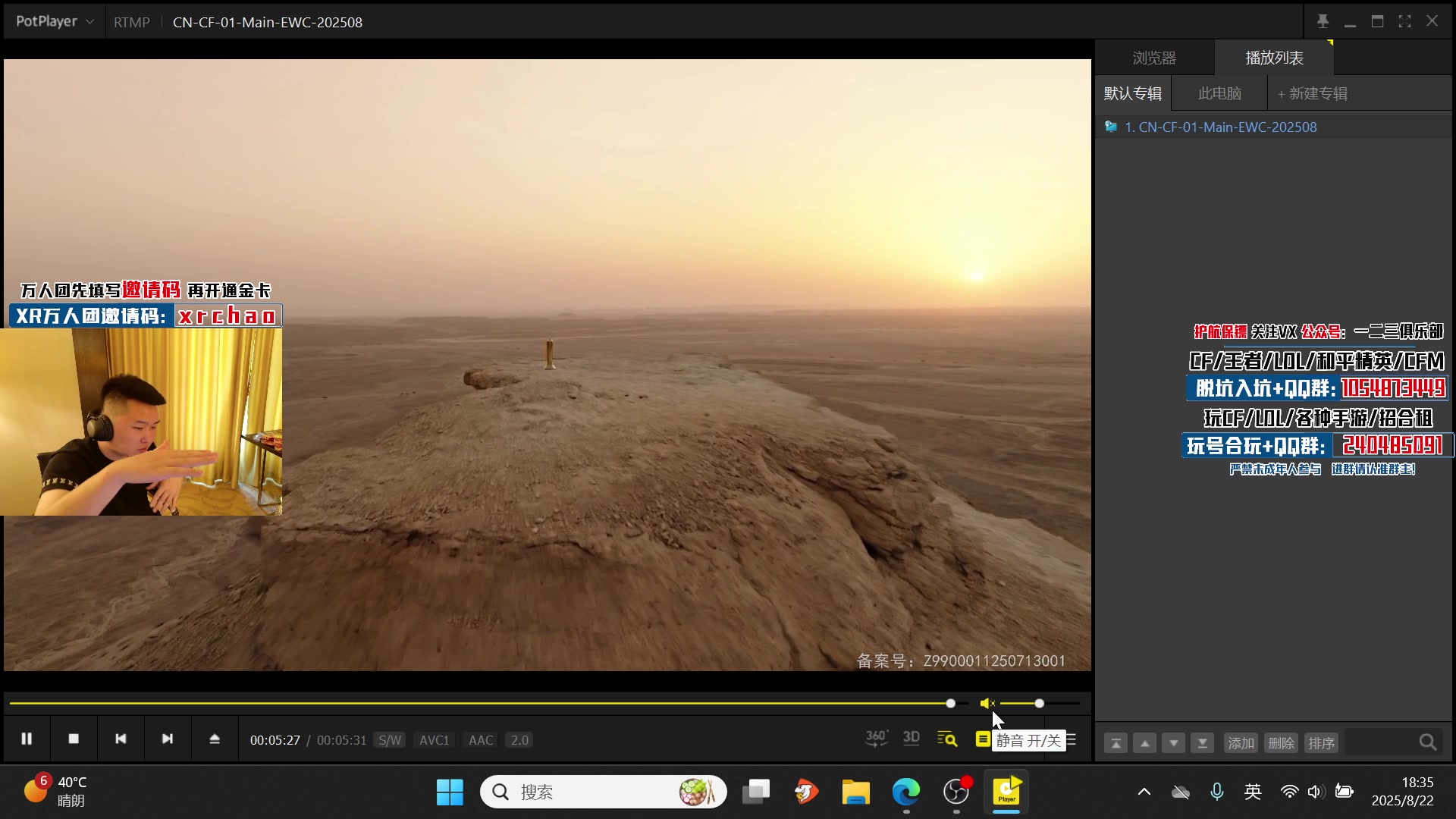Skip to the next track

point(168,739)
